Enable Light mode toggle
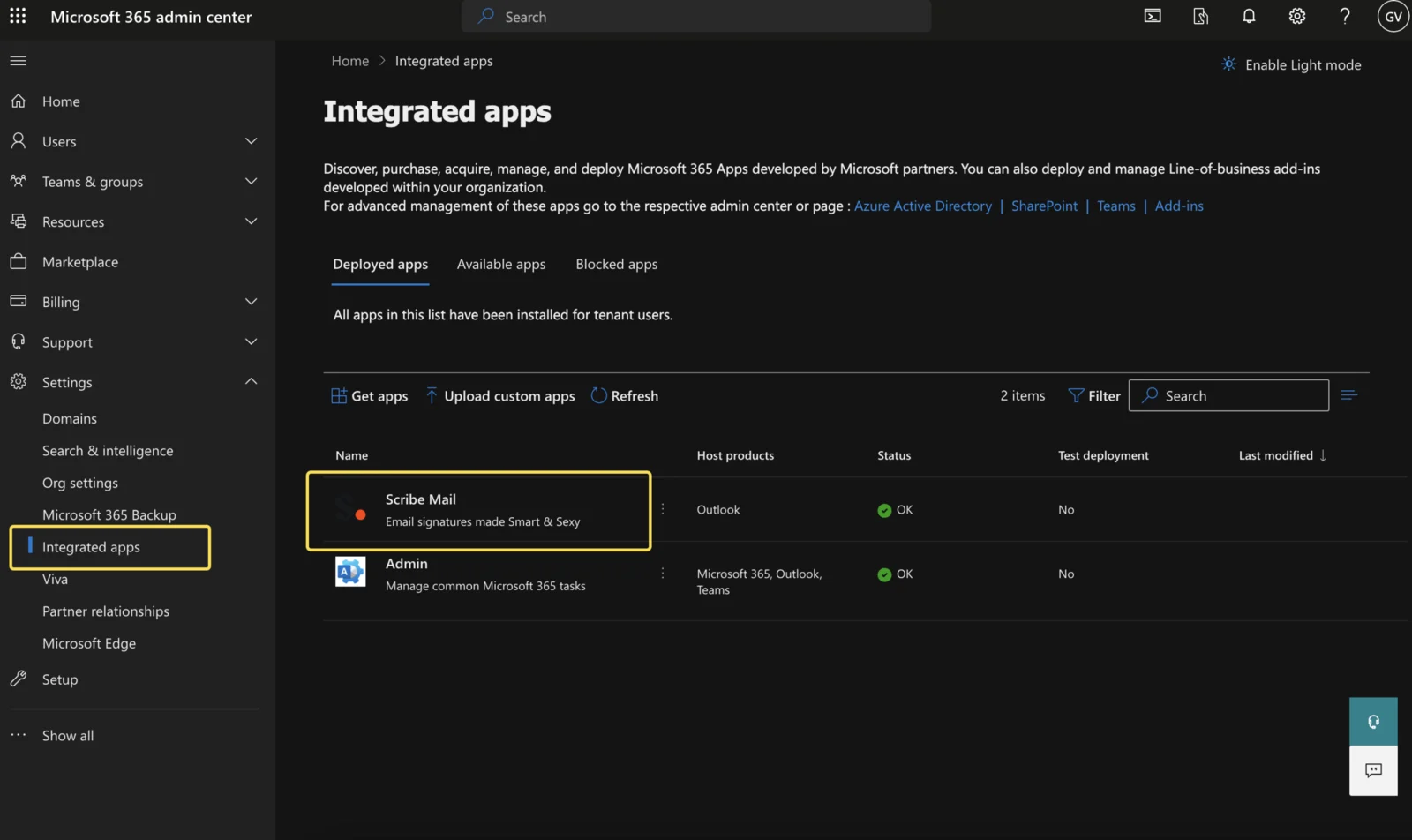 coord(1291,64)
